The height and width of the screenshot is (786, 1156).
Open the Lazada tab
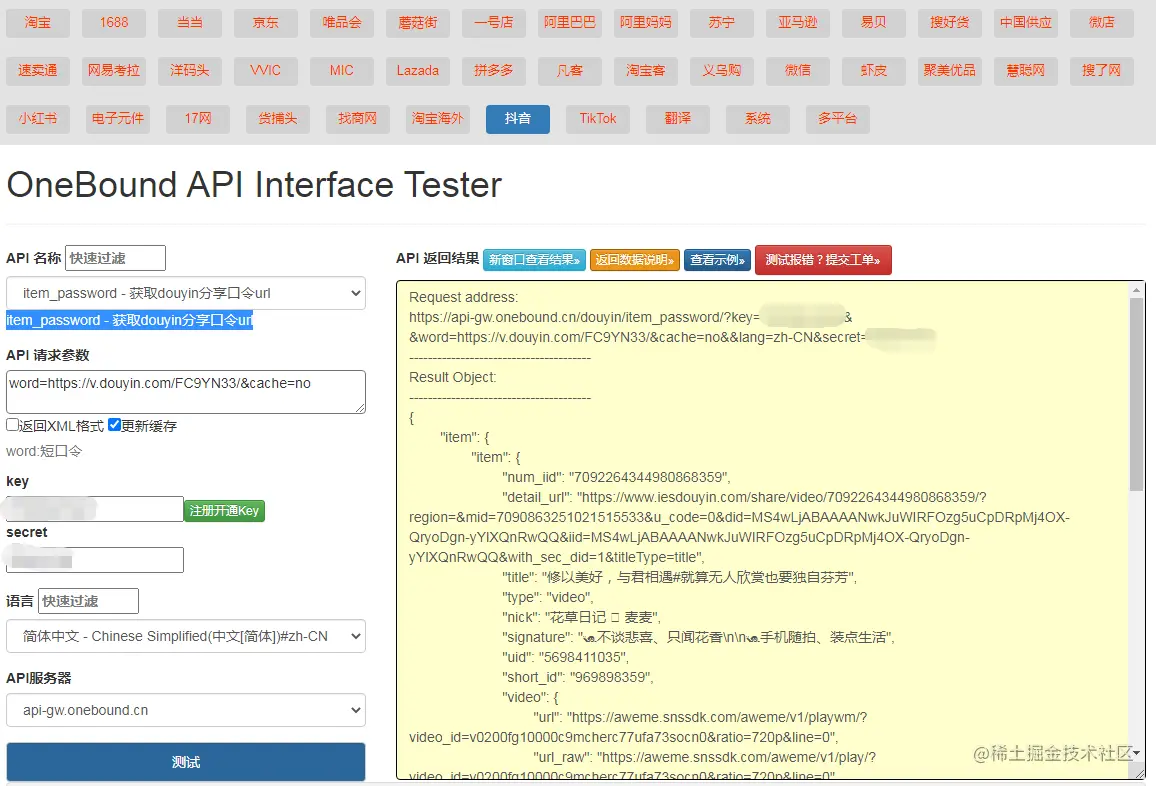tap(417, 71)
